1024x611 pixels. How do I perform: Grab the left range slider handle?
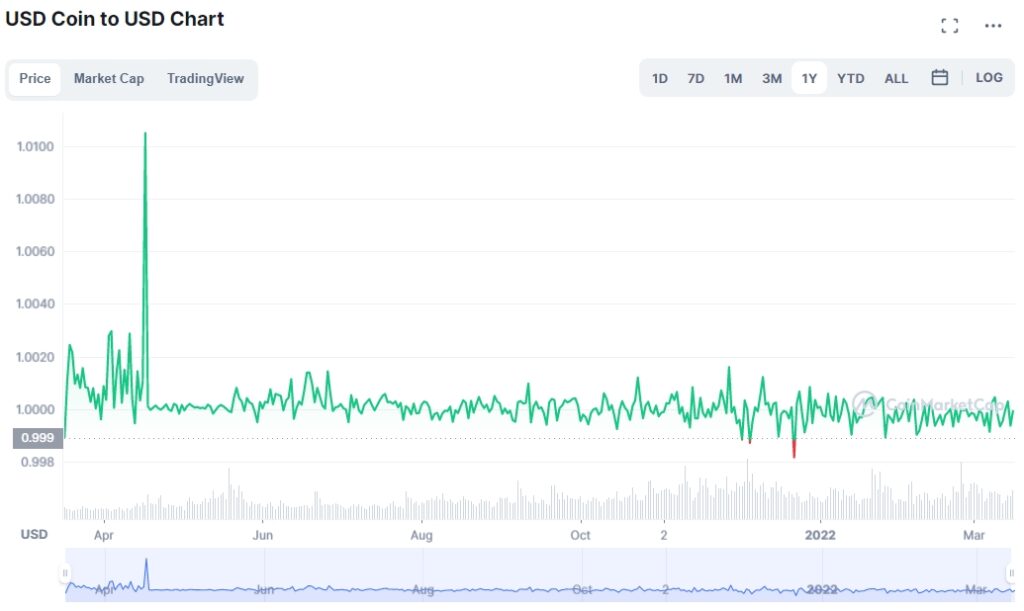click(65, 573)
